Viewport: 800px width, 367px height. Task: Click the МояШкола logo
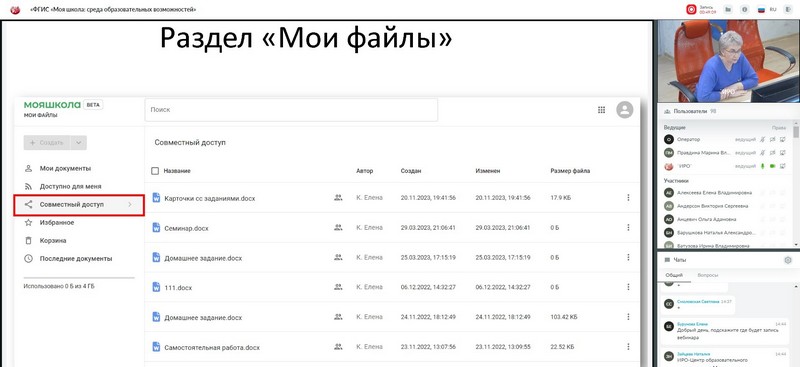[52, 105]
